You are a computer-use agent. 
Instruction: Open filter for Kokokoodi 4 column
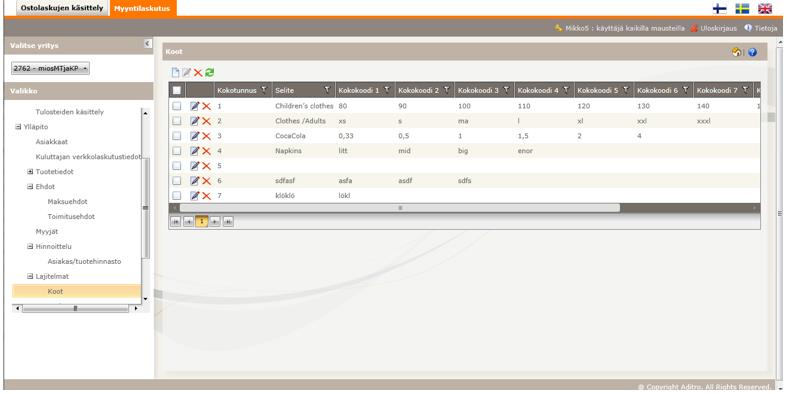(x=566, y=90)
